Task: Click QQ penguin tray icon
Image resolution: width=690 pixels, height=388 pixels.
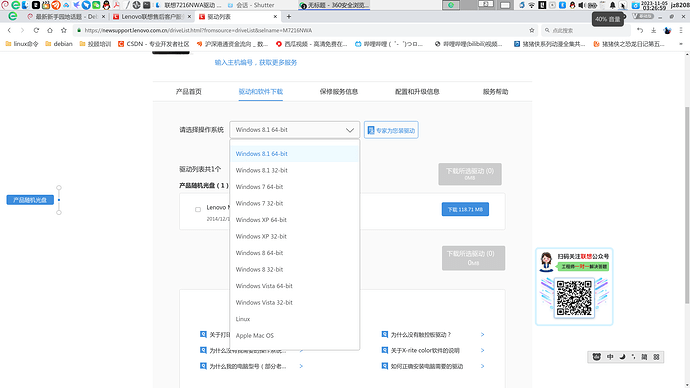Action: click(x=572, y=5)
